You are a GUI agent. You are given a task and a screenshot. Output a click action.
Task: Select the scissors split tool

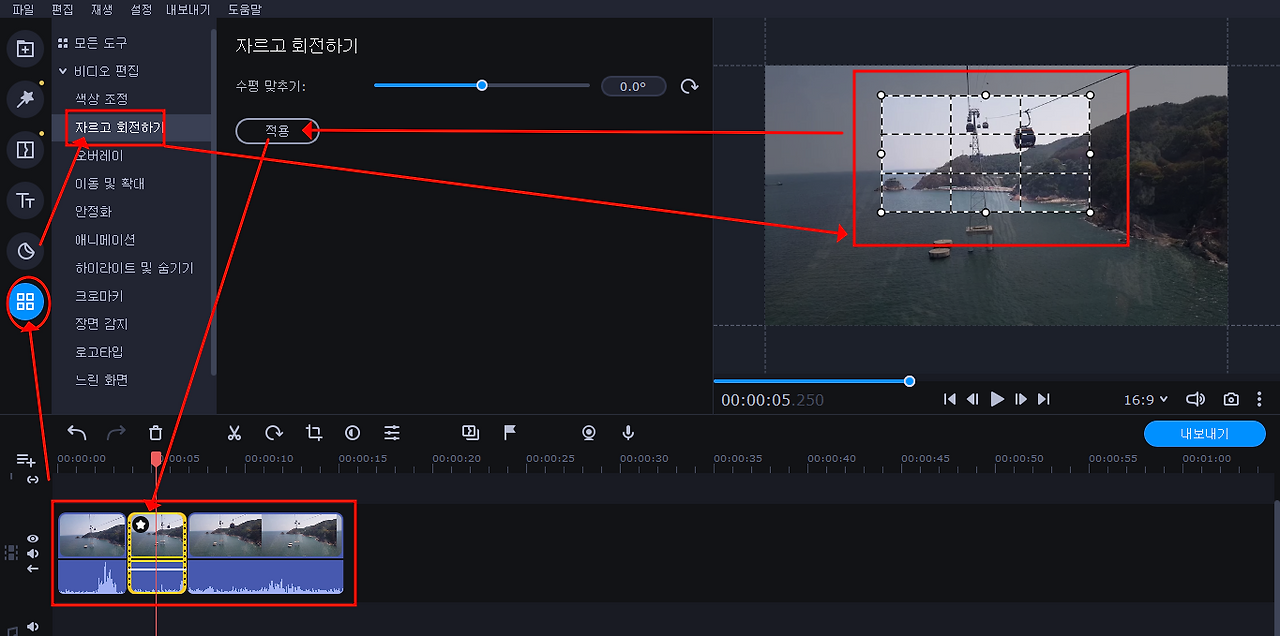234,433
